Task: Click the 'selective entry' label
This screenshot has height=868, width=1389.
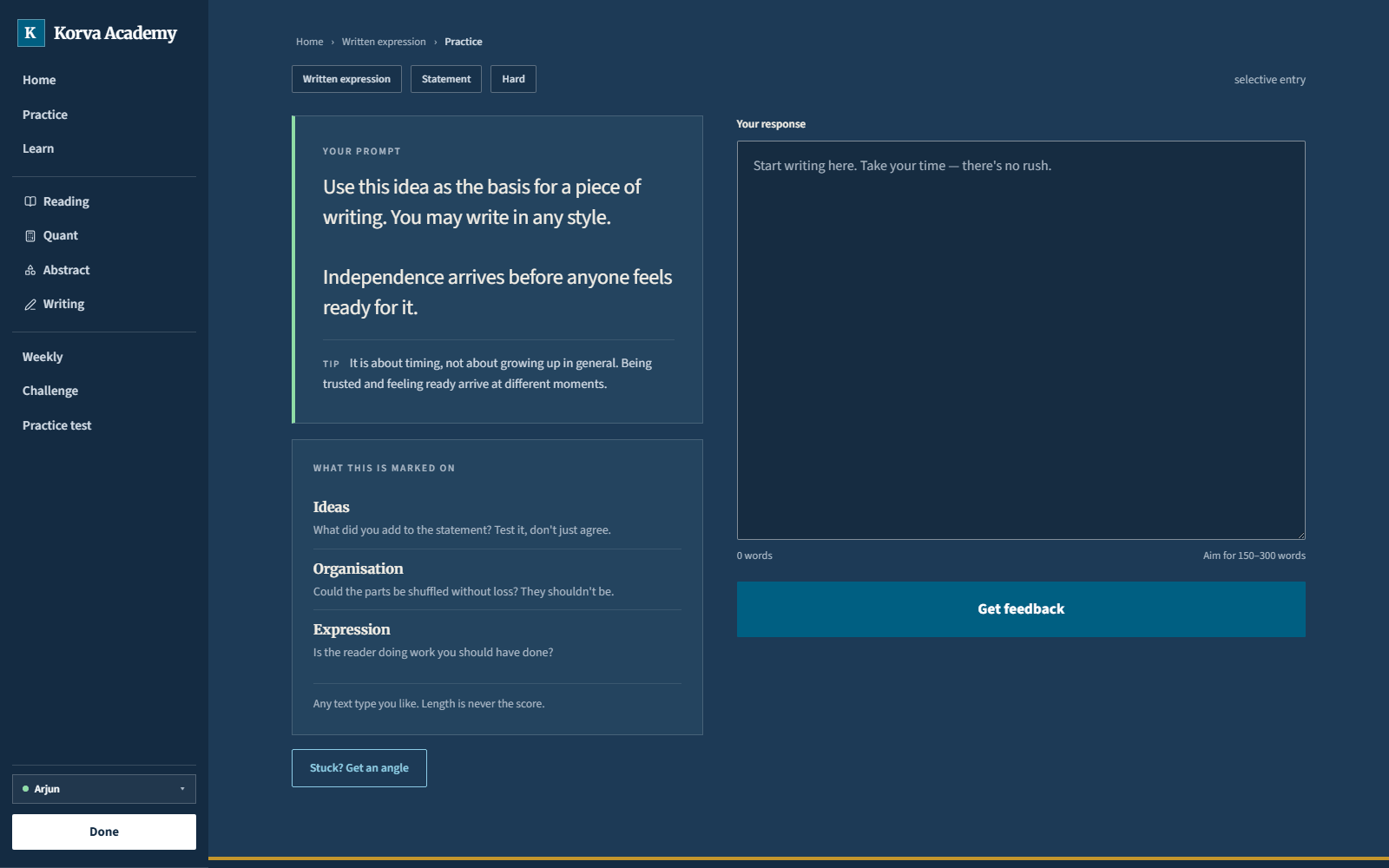Action: coord(1270,80)
